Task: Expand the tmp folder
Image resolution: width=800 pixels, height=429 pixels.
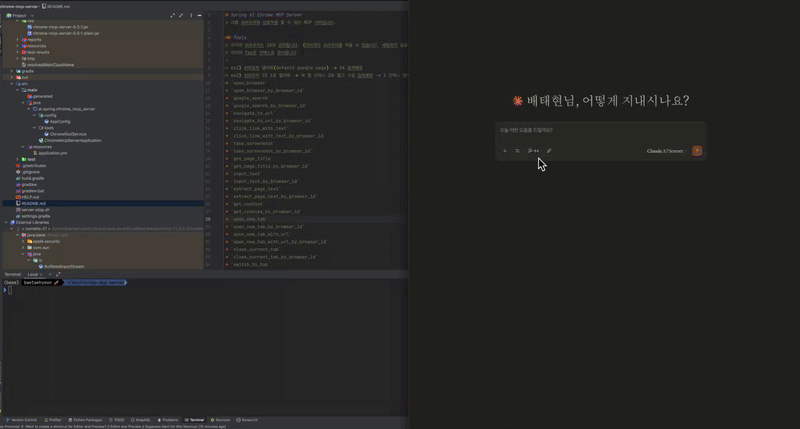Action: click(x=17, y=58)
